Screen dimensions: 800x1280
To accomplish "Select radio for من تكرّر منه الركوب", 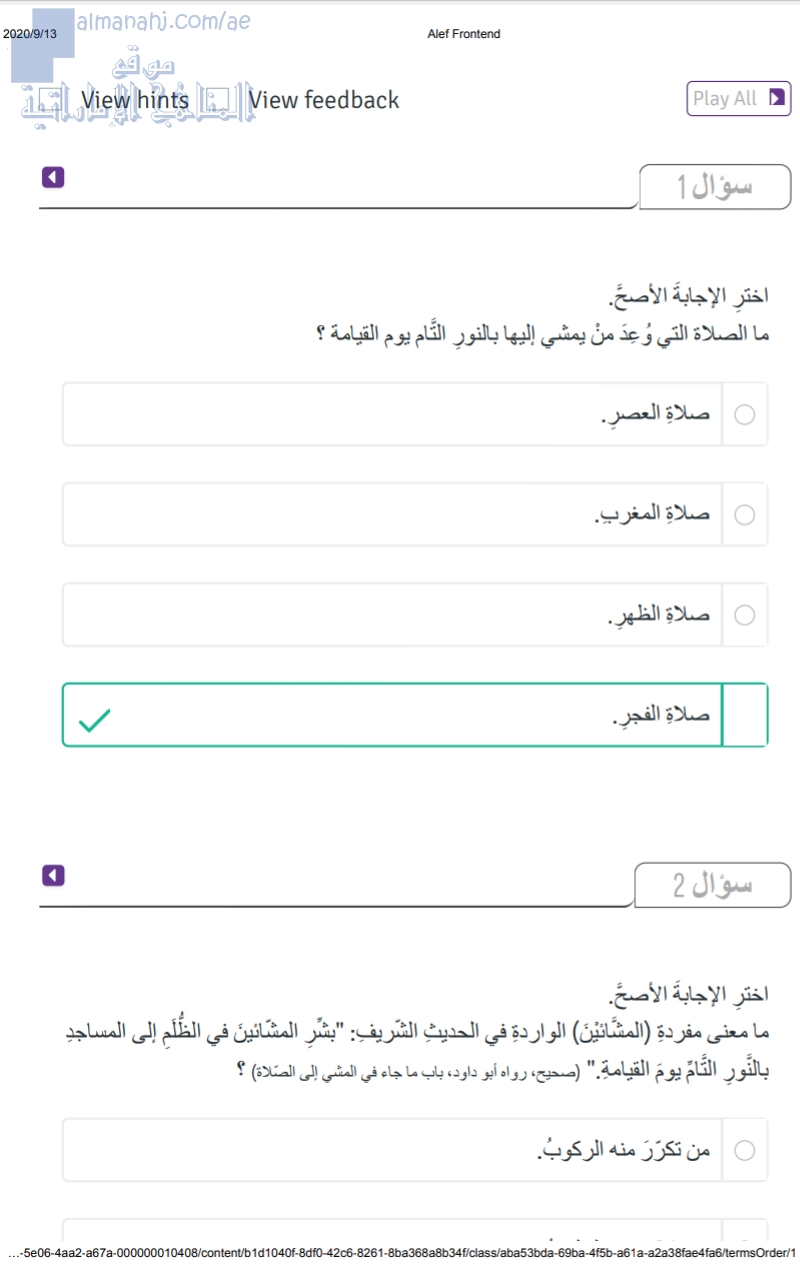I will click(745, 1150).
